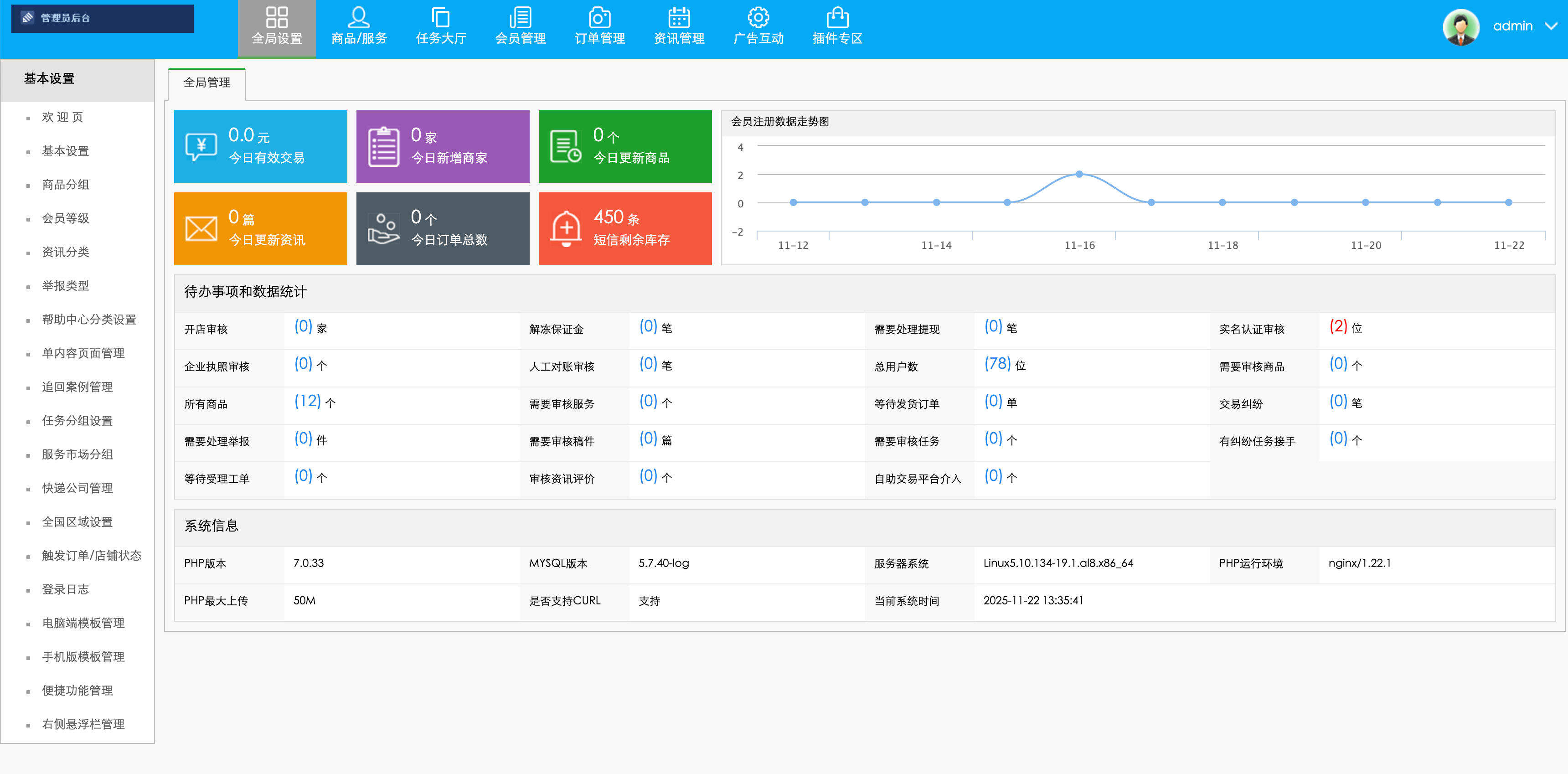This screenshot has width=1568, height=774.
Task: Go to 快递公司管理 in sidebar
Action: (x=76, y=488)
